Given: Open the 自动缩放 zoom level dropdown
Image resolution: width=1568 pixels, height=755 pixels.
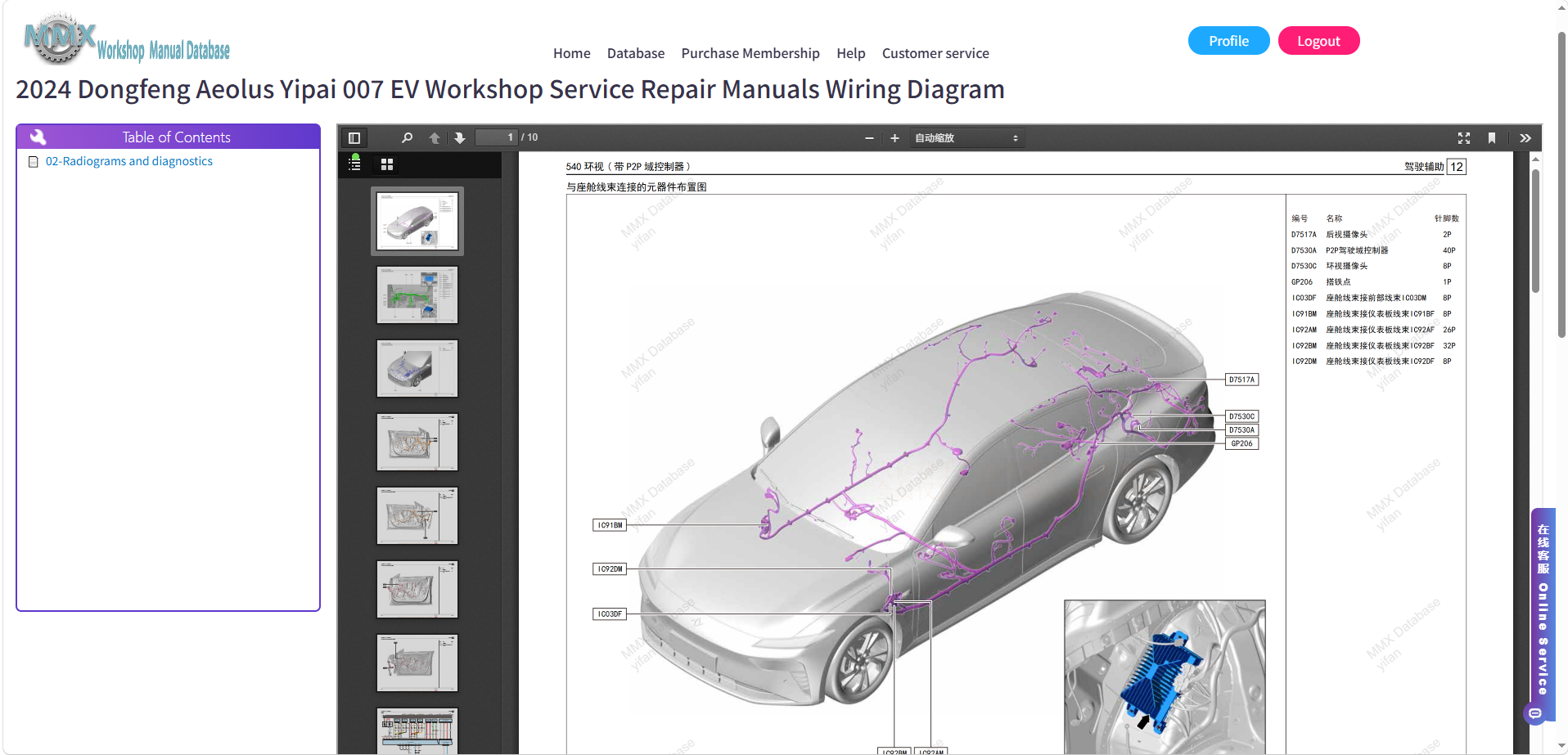Looking at the screenshot, I should (x=966, y=138).
